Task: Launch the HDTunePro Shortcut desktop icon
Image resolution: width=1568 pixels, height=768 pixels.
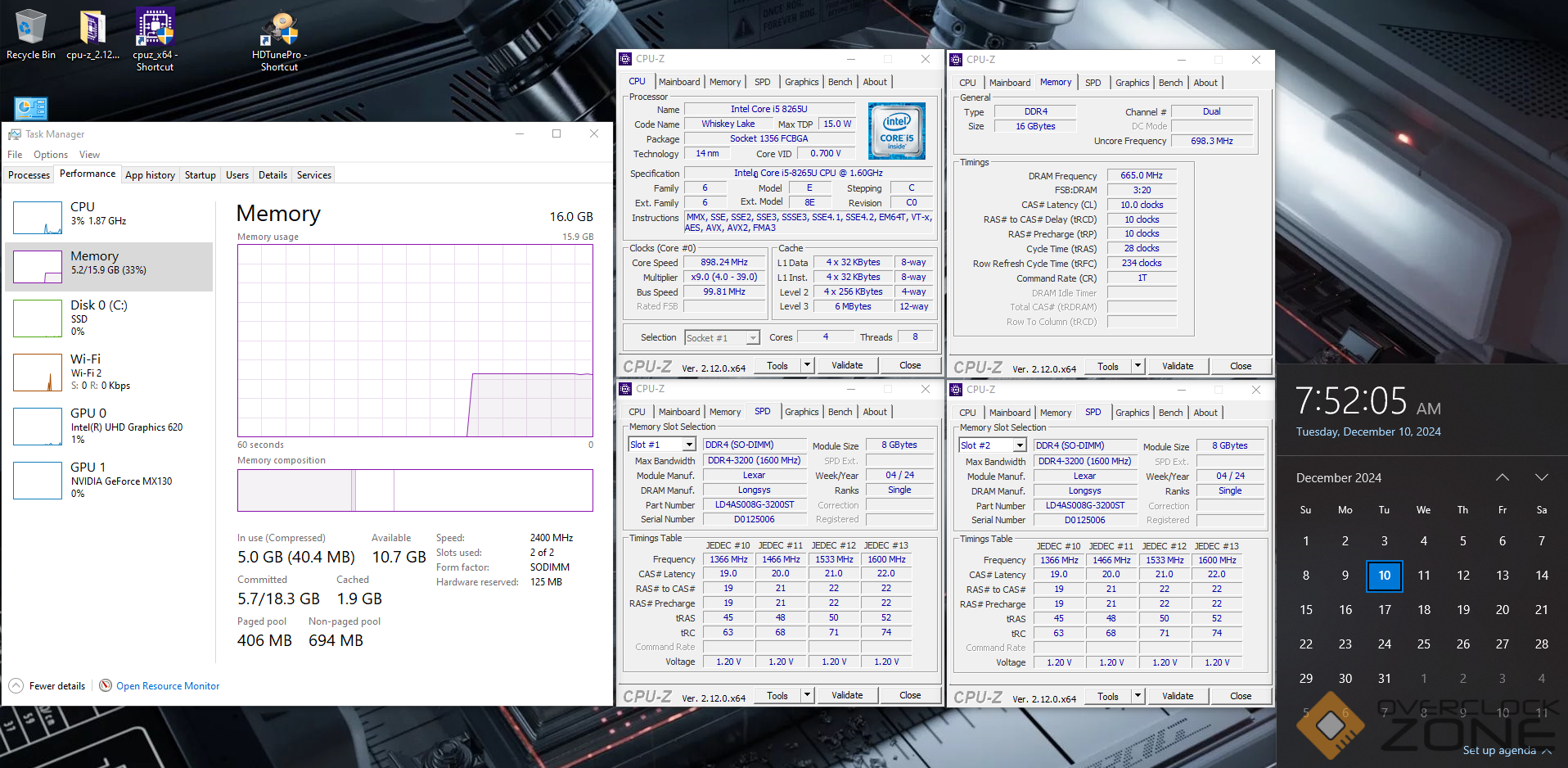Action: 279,29
